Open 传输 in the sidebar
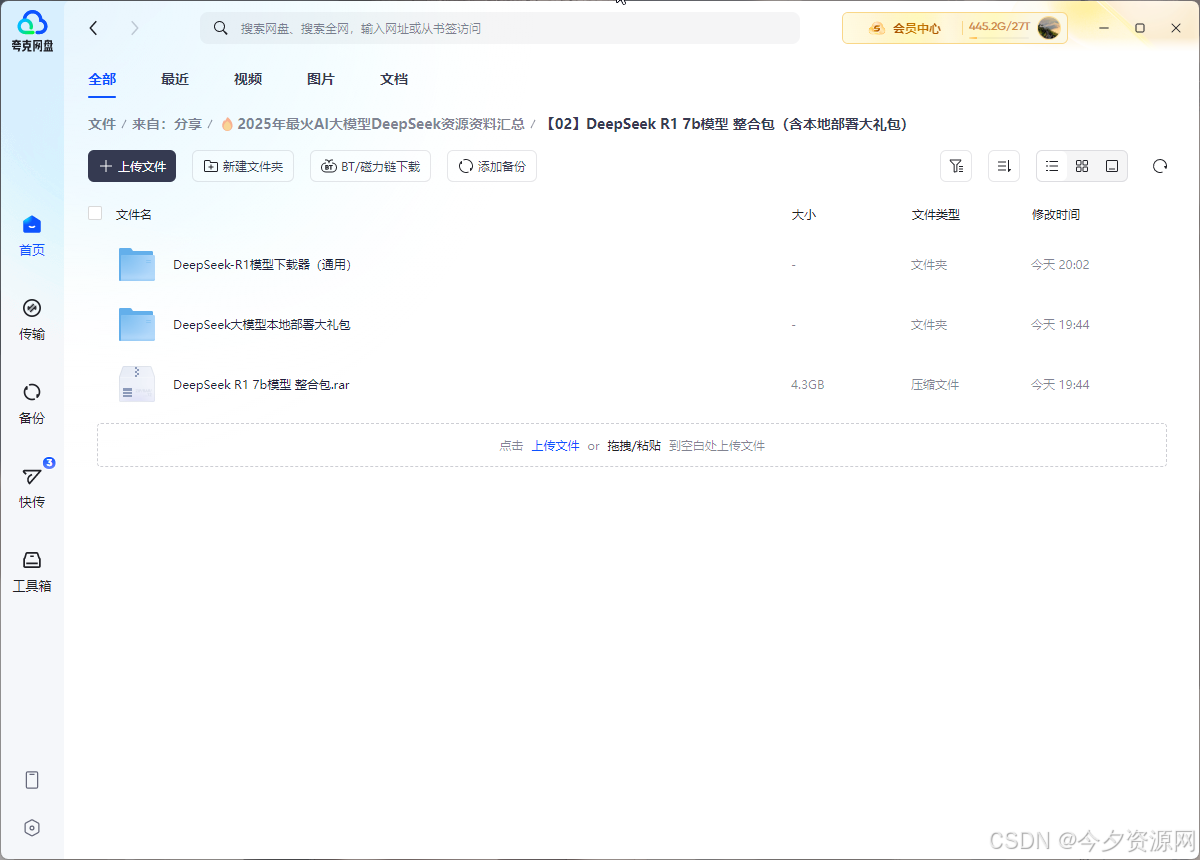This screenshot has height=860, width=1200. (x=32, y=320)
